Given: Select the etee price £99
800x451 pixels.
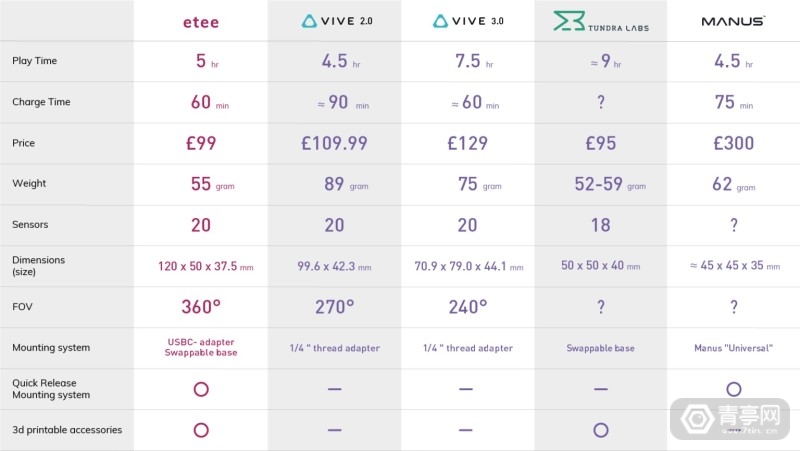Looking at the screenshot, I should point(201,143).
